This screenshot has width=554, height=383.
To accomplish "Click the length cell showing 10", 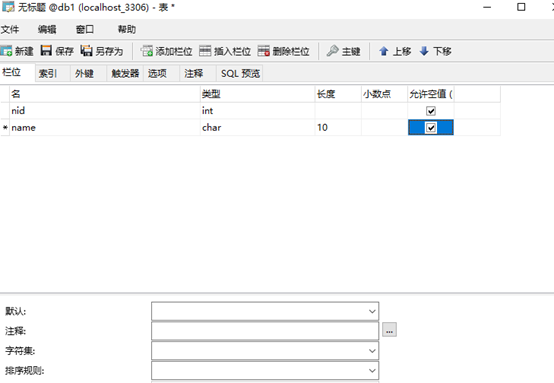I will tap(338, 128).
